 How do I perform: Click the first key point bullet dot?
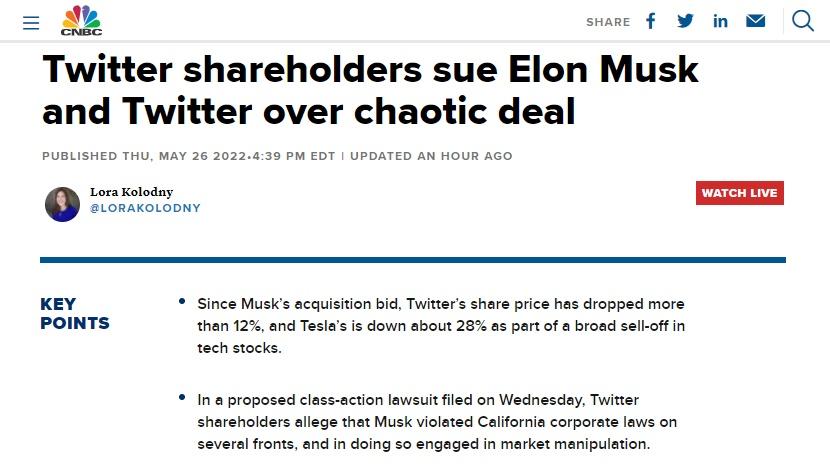click(x=182, y=301)
